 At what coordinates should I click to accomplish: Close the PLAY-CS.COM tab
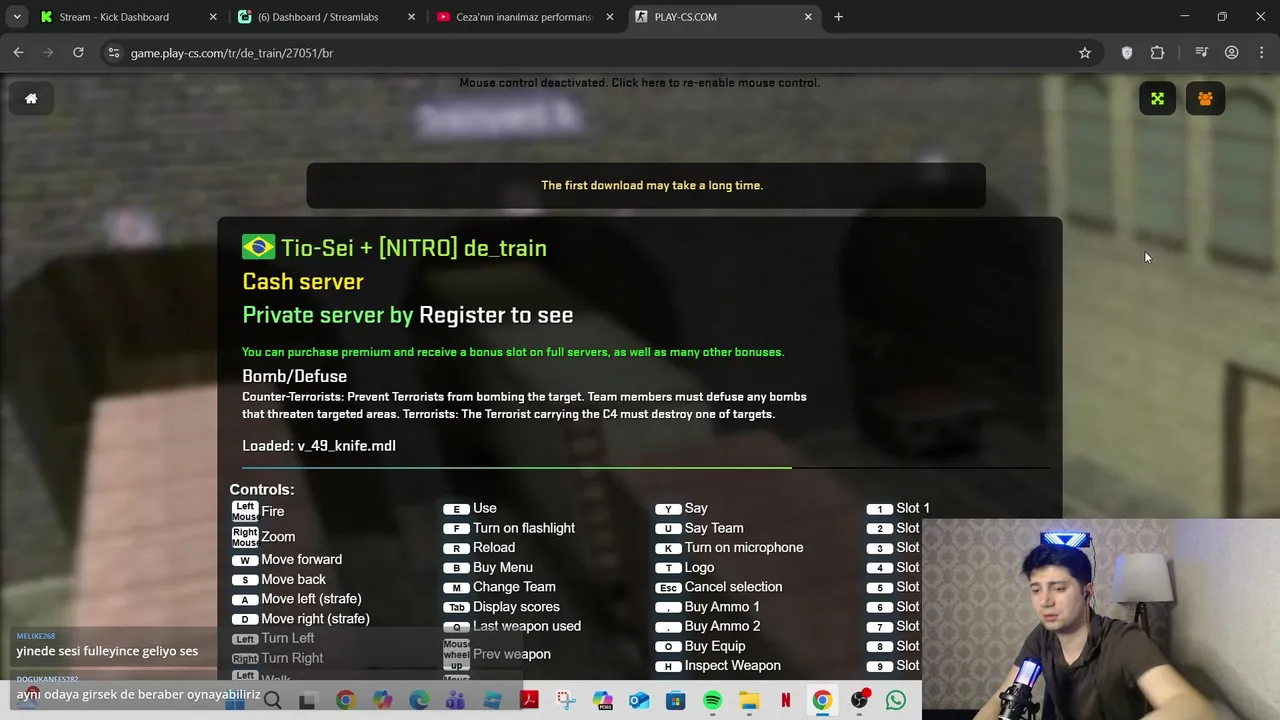808,17
